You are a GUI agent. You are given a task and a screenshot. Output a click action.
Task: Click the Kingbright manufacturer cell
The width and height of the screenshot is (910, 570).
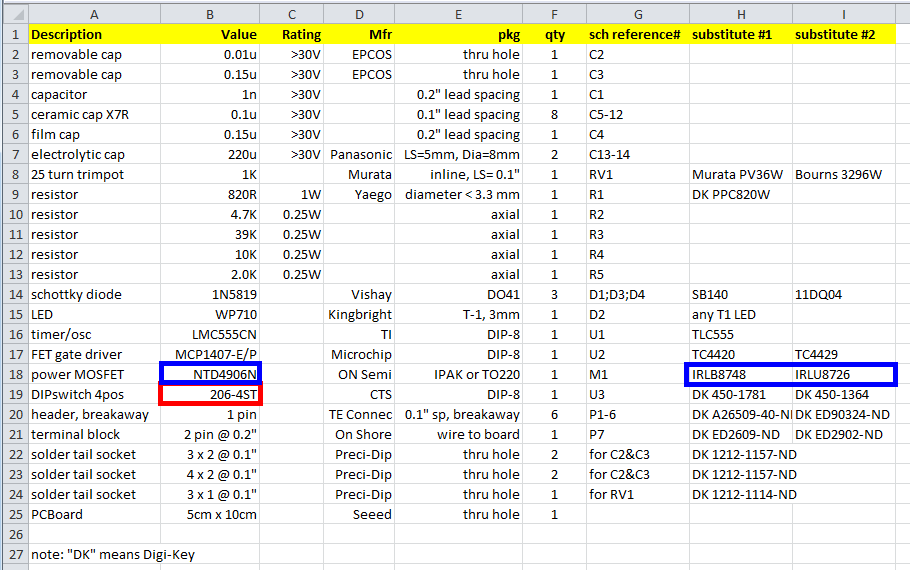coord(359,315)
